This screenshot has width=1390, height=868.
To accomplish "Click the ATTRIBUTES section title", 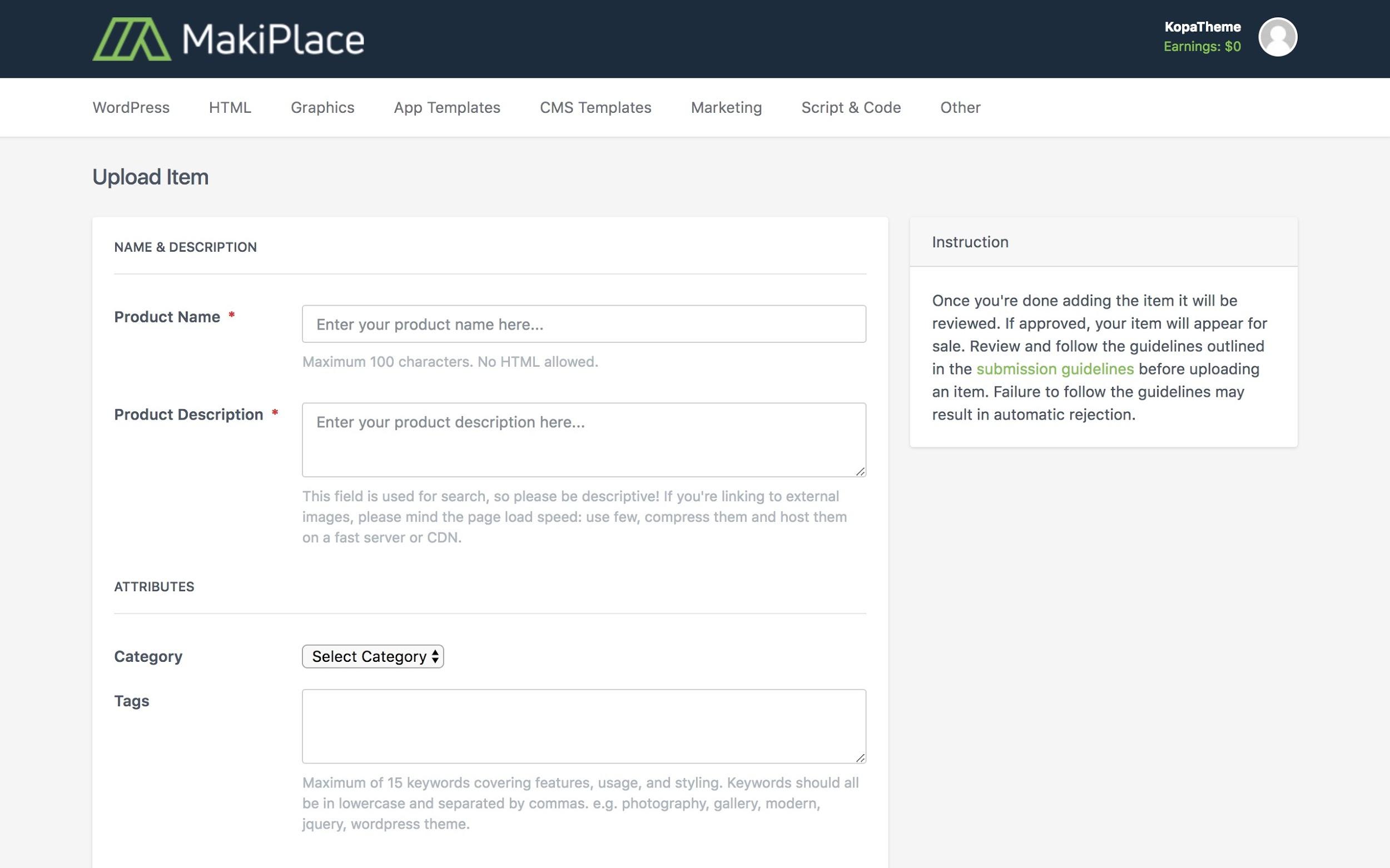I will click(155, 587).
